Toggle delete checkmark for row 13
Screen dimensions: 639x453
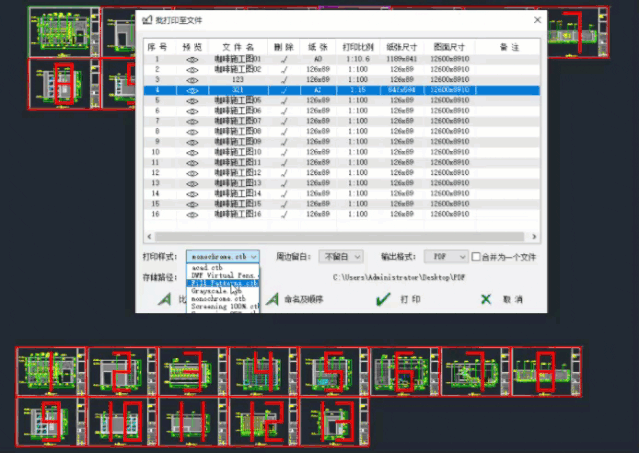[284, 183]
